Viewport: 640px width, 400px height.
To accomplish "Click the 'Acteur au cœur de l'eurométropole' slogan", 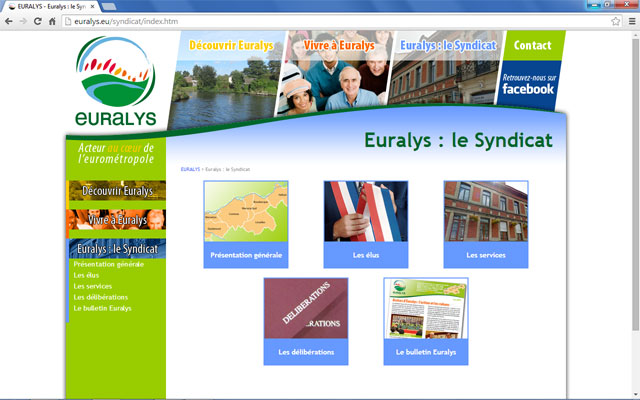I will [x=116, y=153].
